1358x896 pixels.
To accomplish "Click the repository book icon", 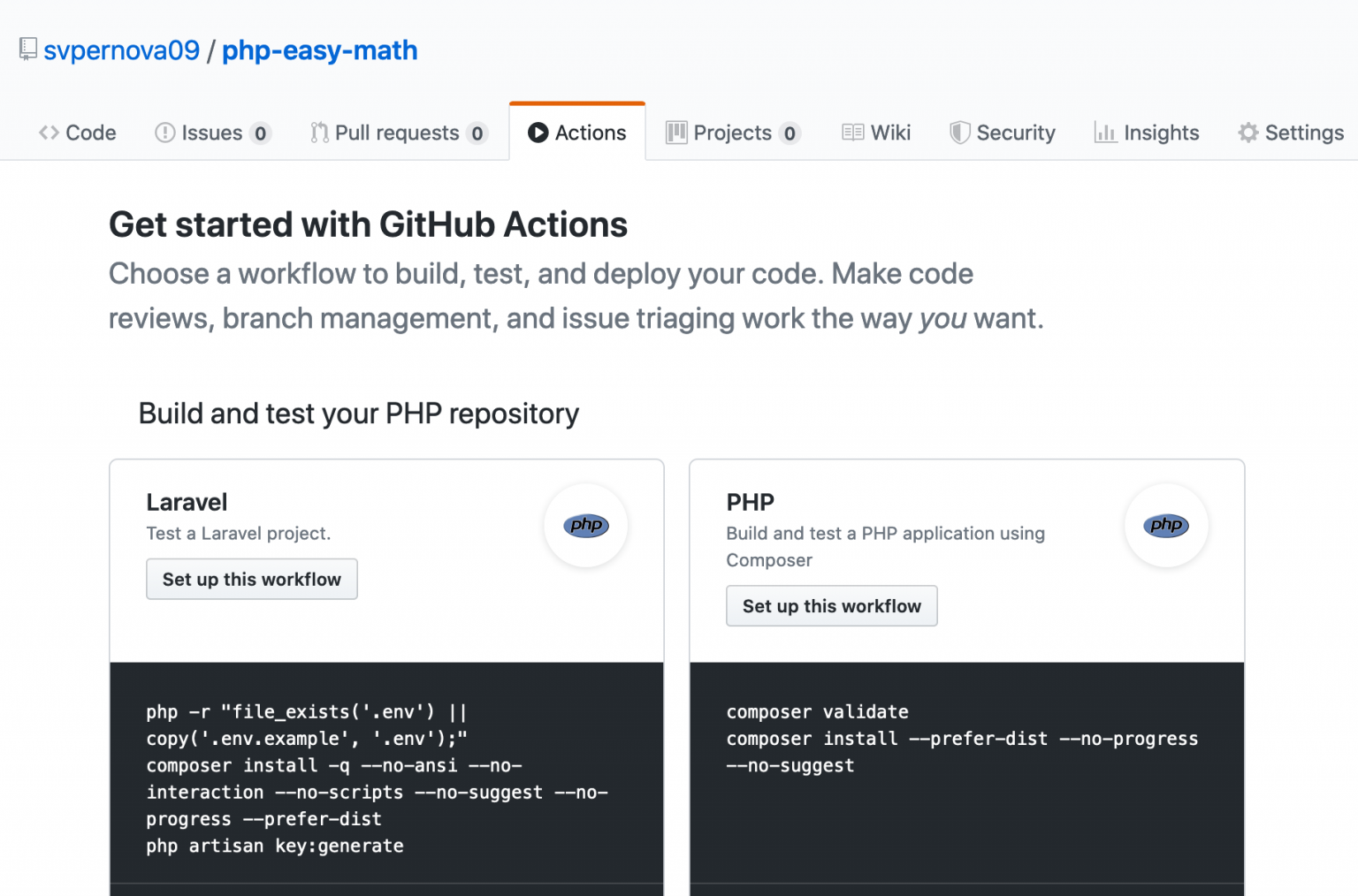I will [x=28, y=49].
